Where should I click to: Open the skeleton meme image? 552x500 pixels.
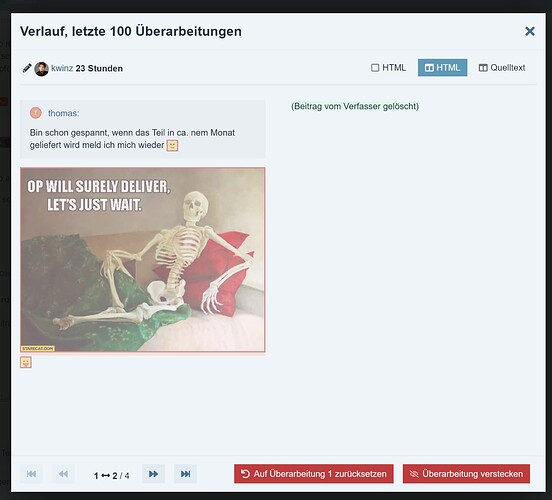coord(143,260)
